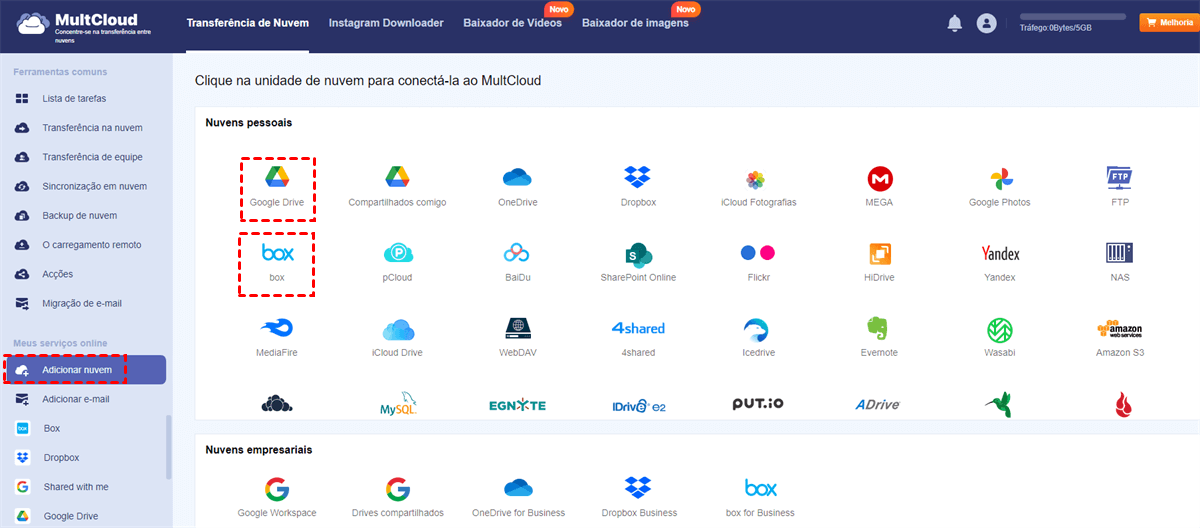Click the traffic usage progress bar
Screen dimensions: 1200x528
(x=1075, y=17)
